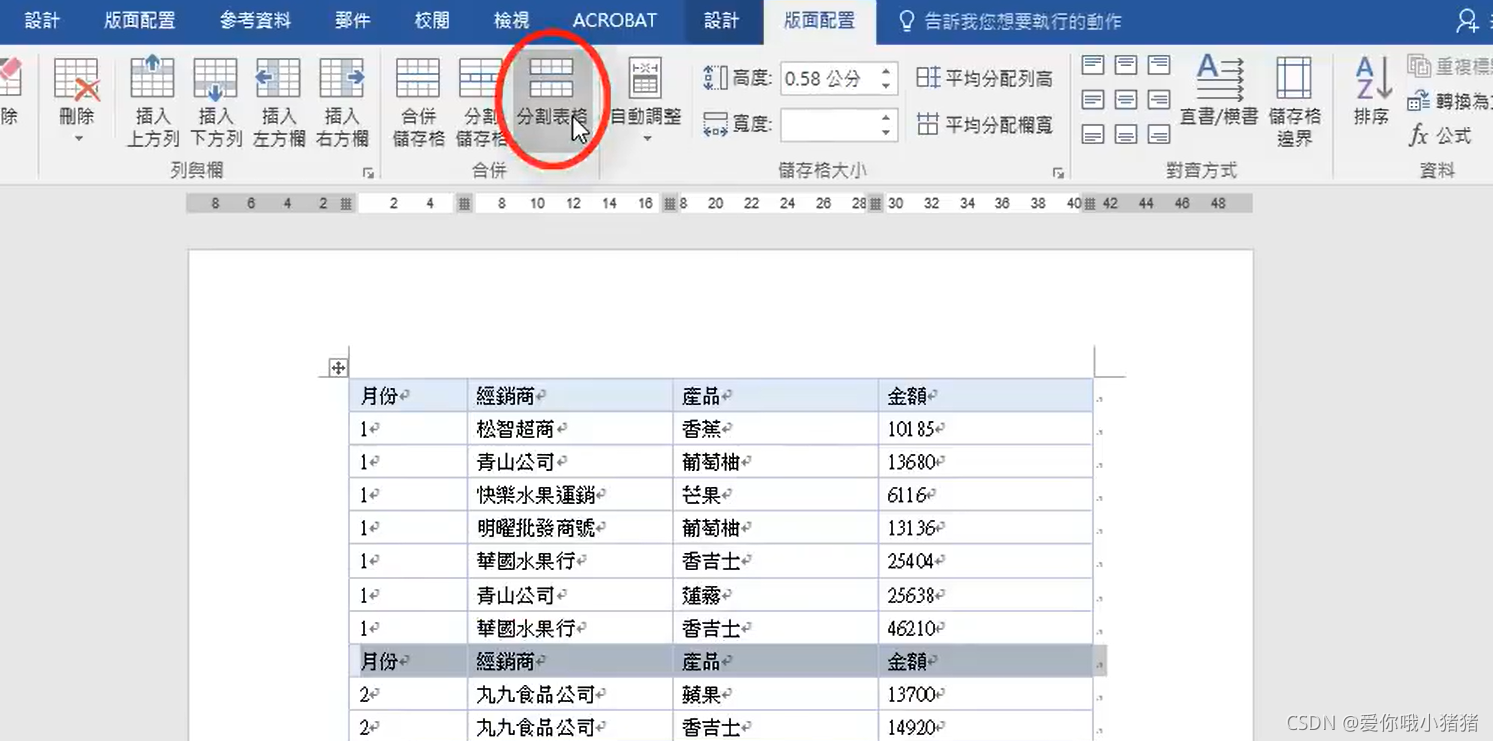The image size is (1493, 741).
Task: Distribute columns evenly with 平均分配欄寬
Action: point(984,124)
